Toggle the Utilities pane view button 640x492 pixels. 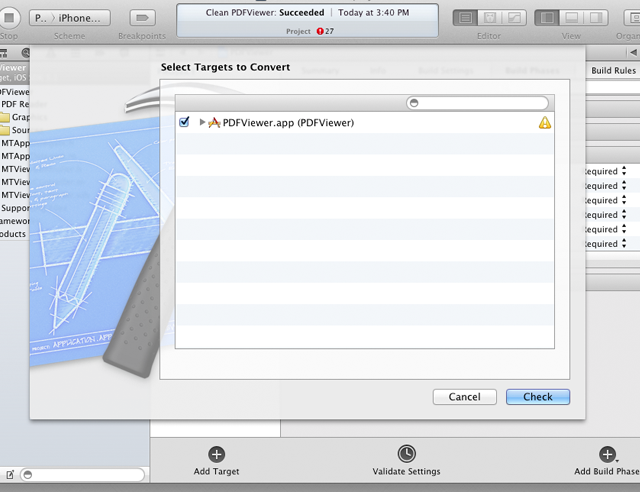tap(596, 18)
